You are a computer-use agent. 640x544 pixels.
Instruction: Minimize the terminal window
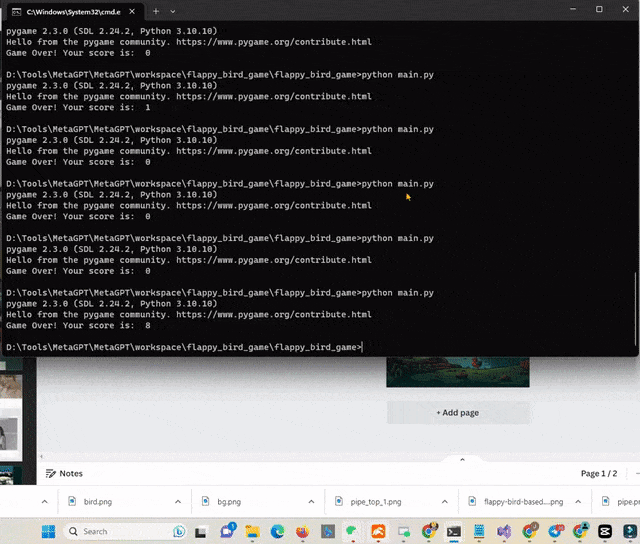tap(573, 9)
